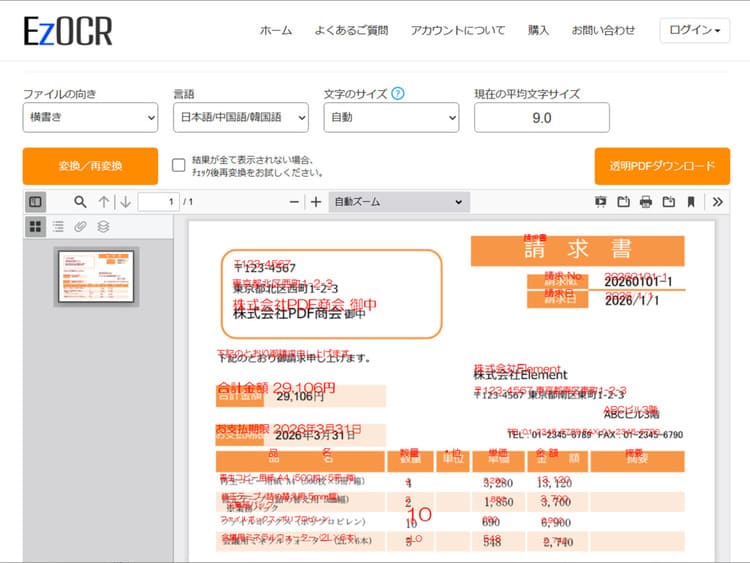Click the 請求書 title in document

point(578,250)
